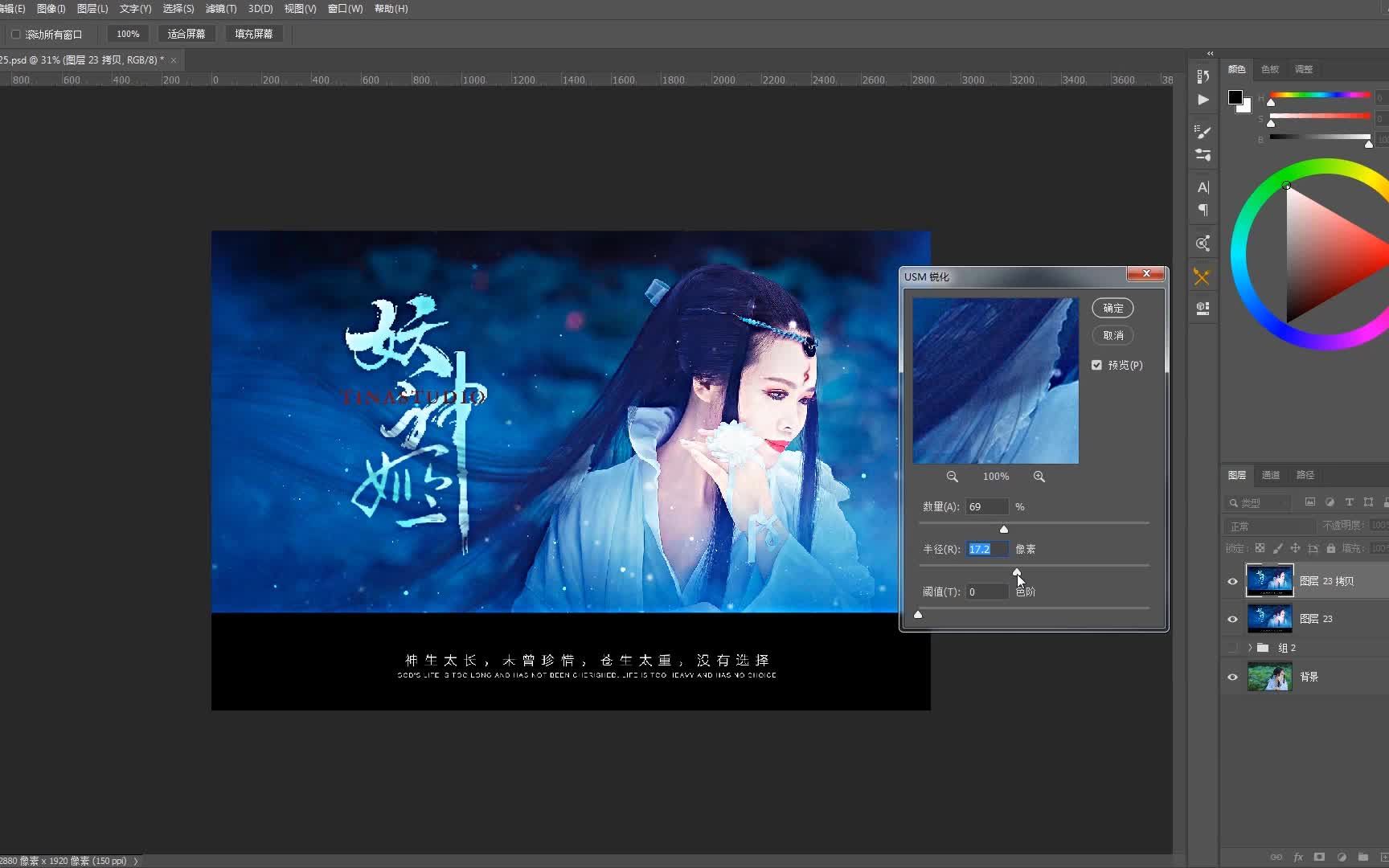Zoom out the USM sharpen preview

(x=952, y=477)
